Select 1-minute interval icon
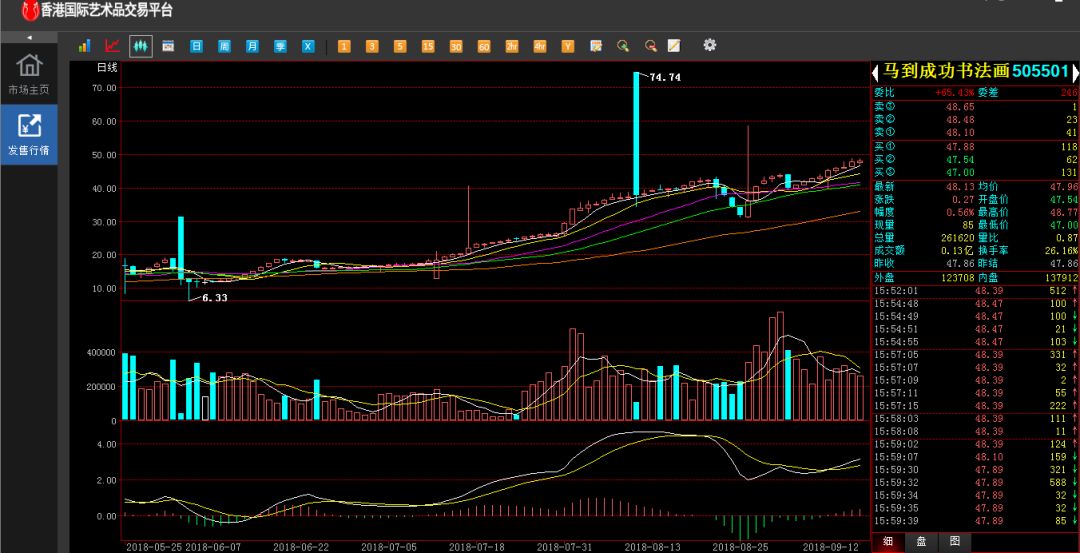Screen dimensions: 1080x553 [x=344, y=46]
